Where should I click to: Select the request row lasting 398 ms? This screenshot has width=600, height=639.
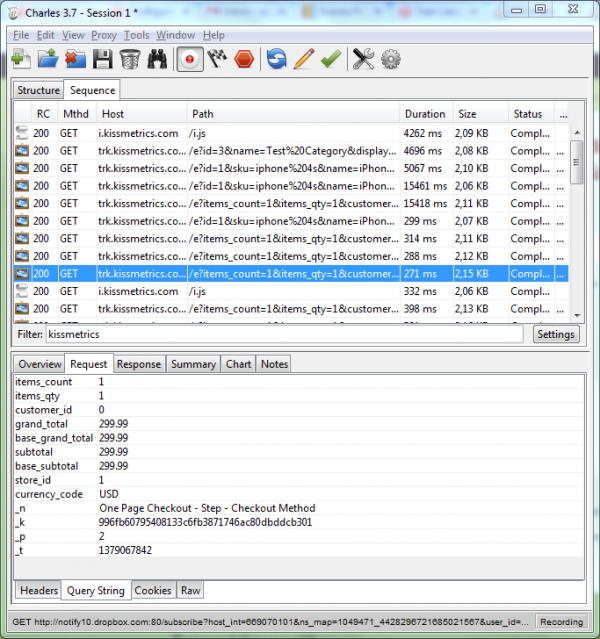coord(291,308)
